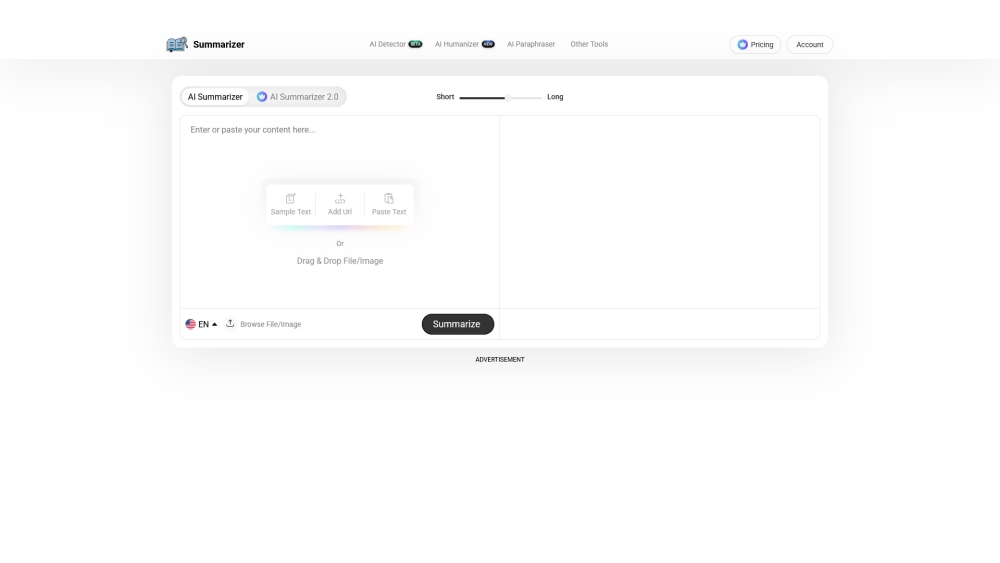
Task: Click the US flag language icon
Action: (191, 324)
